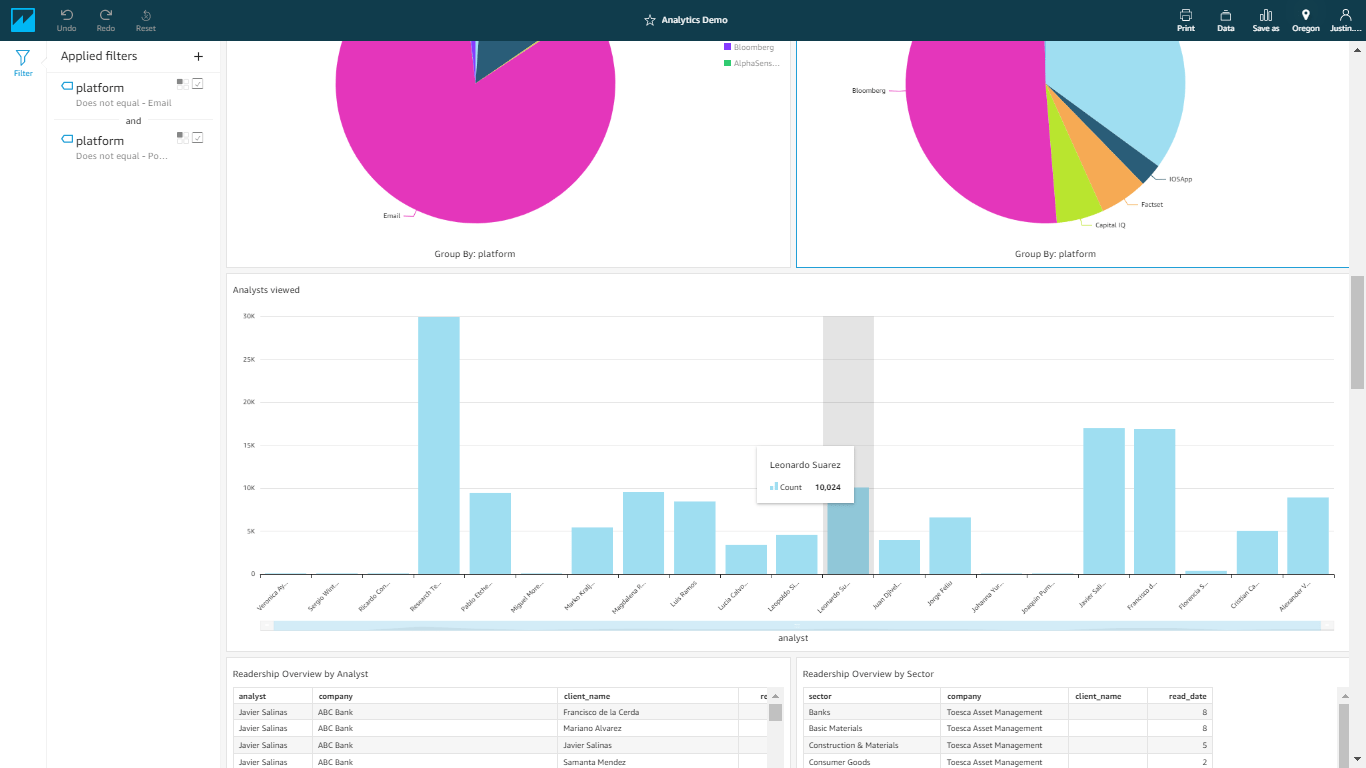Click the Undo icon
This screenshot has width=1366, height=768.
pyautogui.click(x=66, y=15)
